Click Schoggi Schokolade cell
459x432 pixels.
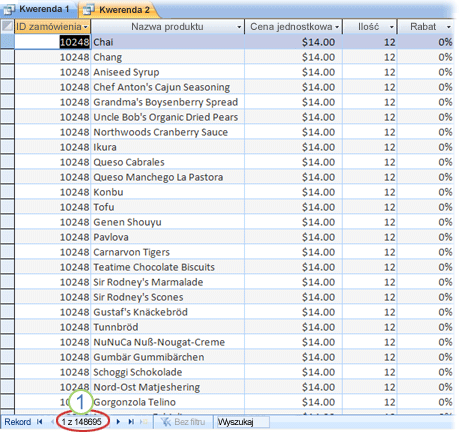pos(168,372)
